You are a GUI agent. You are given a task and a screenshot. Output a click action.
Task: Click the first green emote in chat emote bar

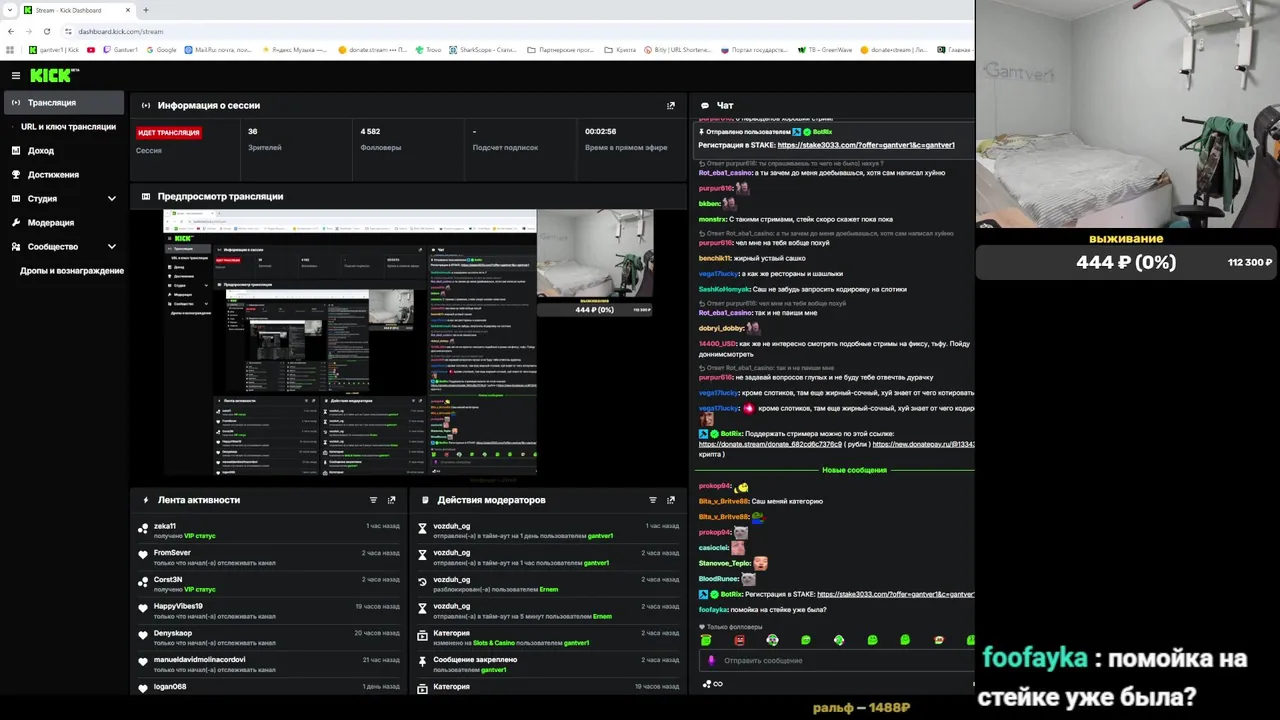tap(706, 640)
